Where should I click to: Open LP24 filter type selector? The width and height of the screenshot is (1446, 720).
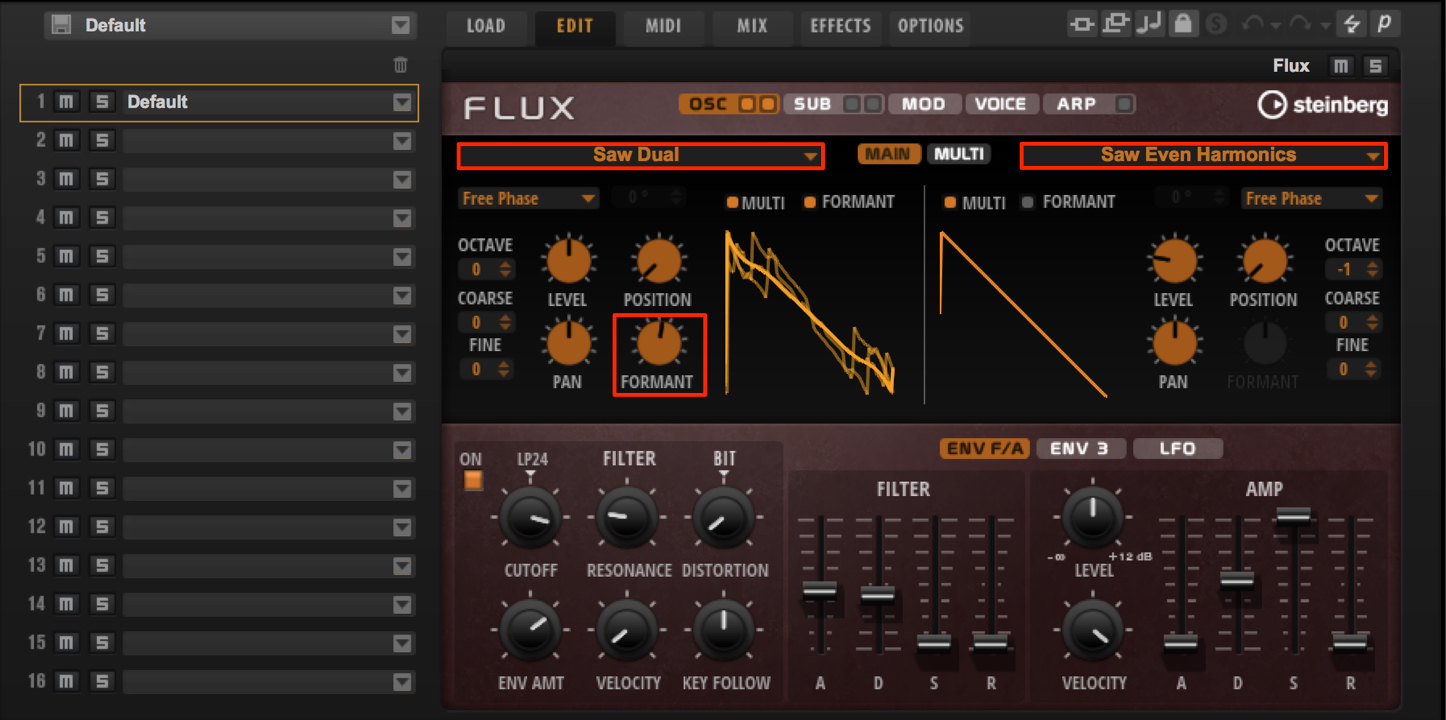[x=531, y=462]
